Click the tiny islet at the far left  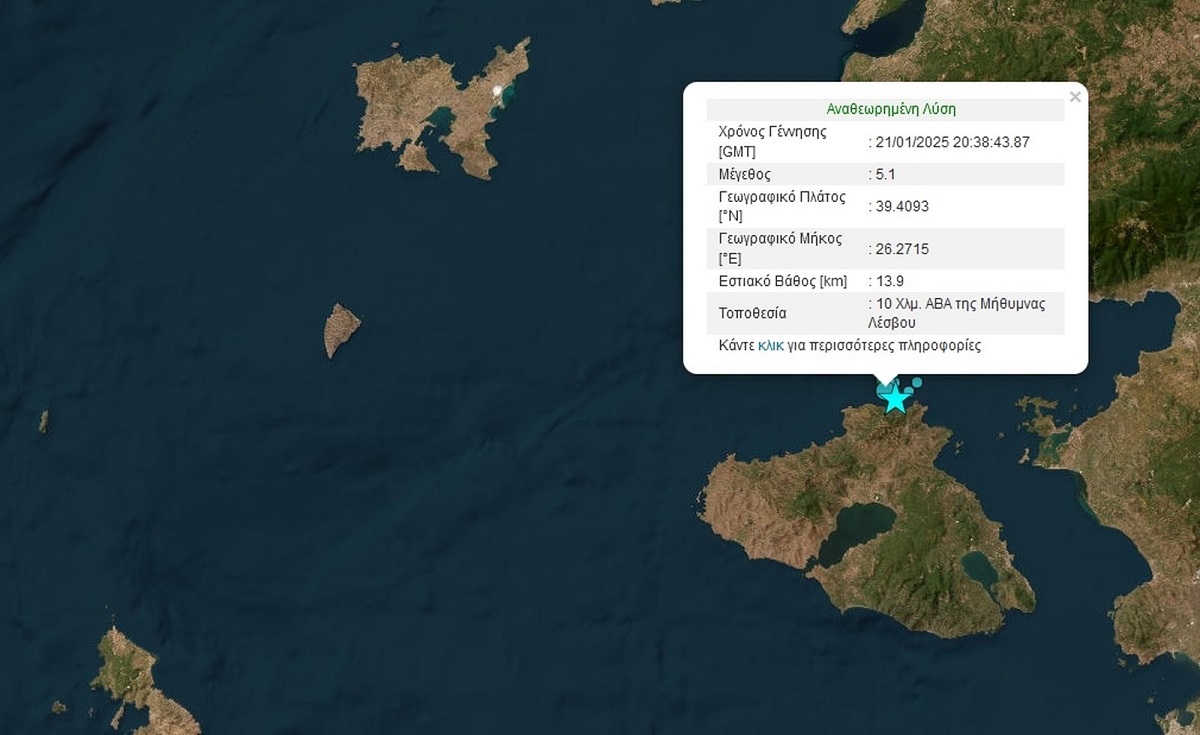43,421
